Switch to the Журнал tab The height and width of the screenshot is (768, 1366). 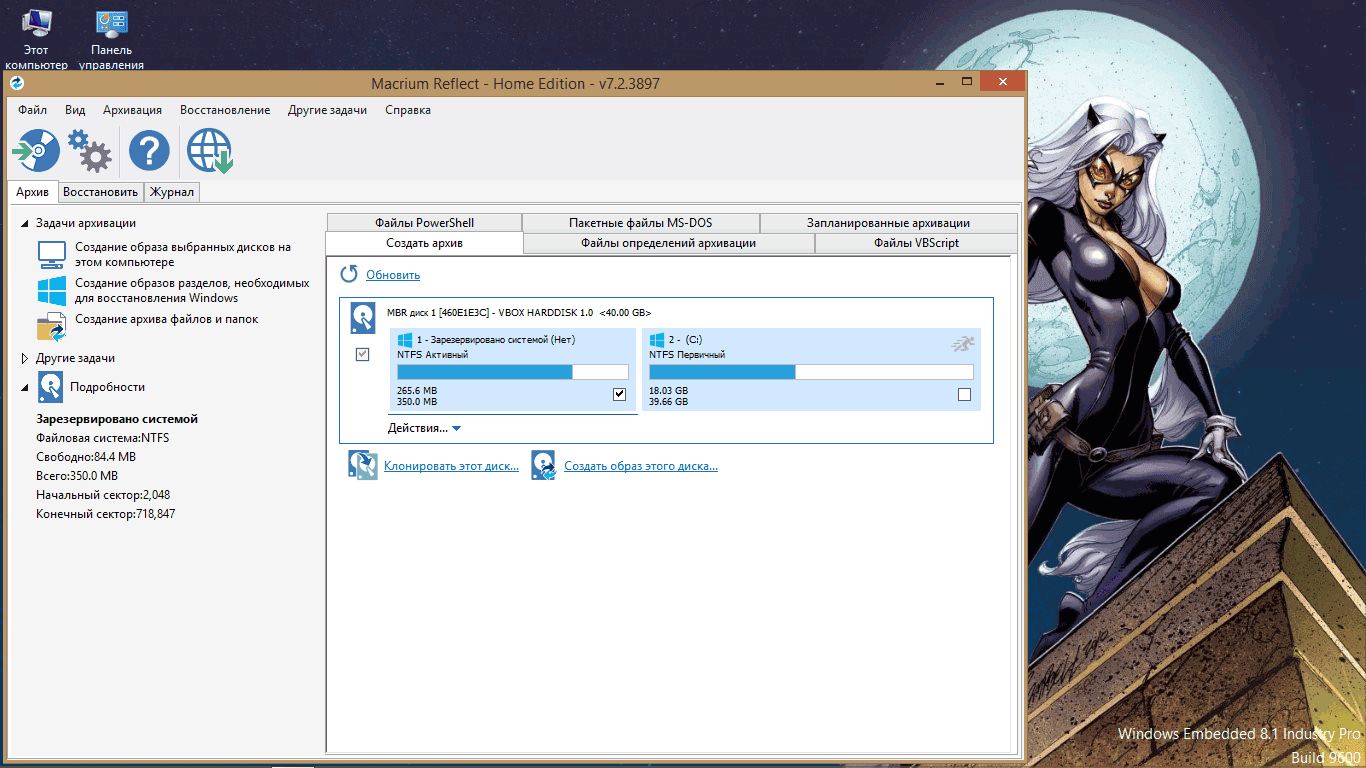[x=172, y=192]
